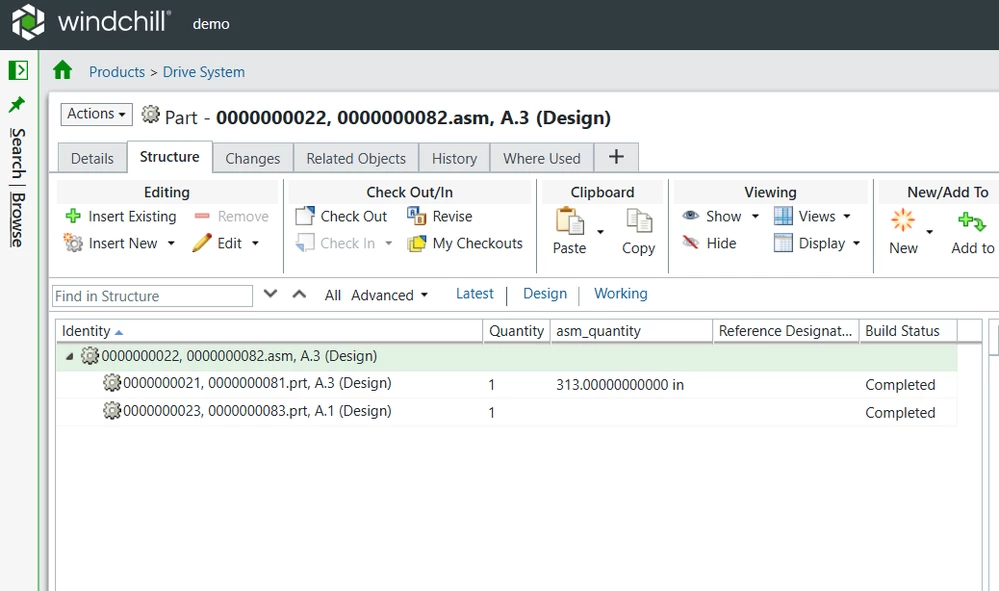Switch to the Changes tab
The width and height of the screenshot is (999, 591).
point(252,159)
